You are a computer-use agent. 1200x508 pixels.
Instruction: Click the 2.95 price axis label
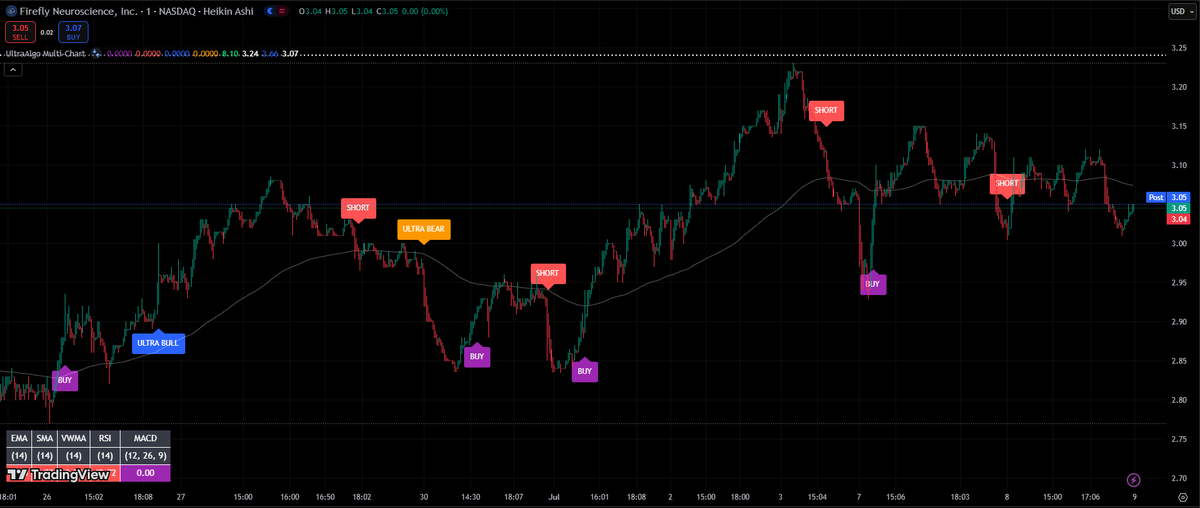1180,283
